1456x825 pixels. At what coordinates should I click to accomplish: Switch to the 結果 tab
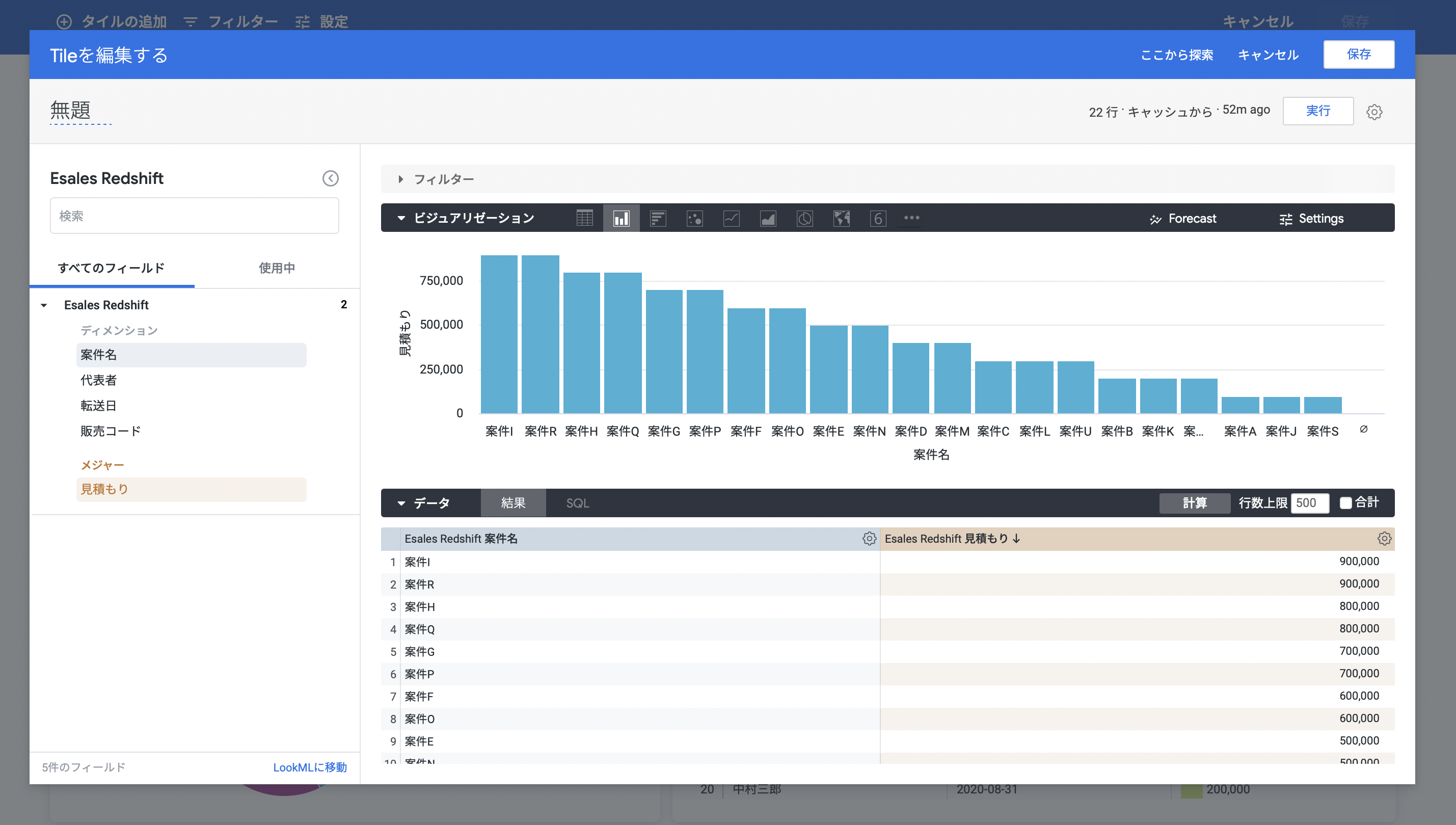[x=513, y=503]
